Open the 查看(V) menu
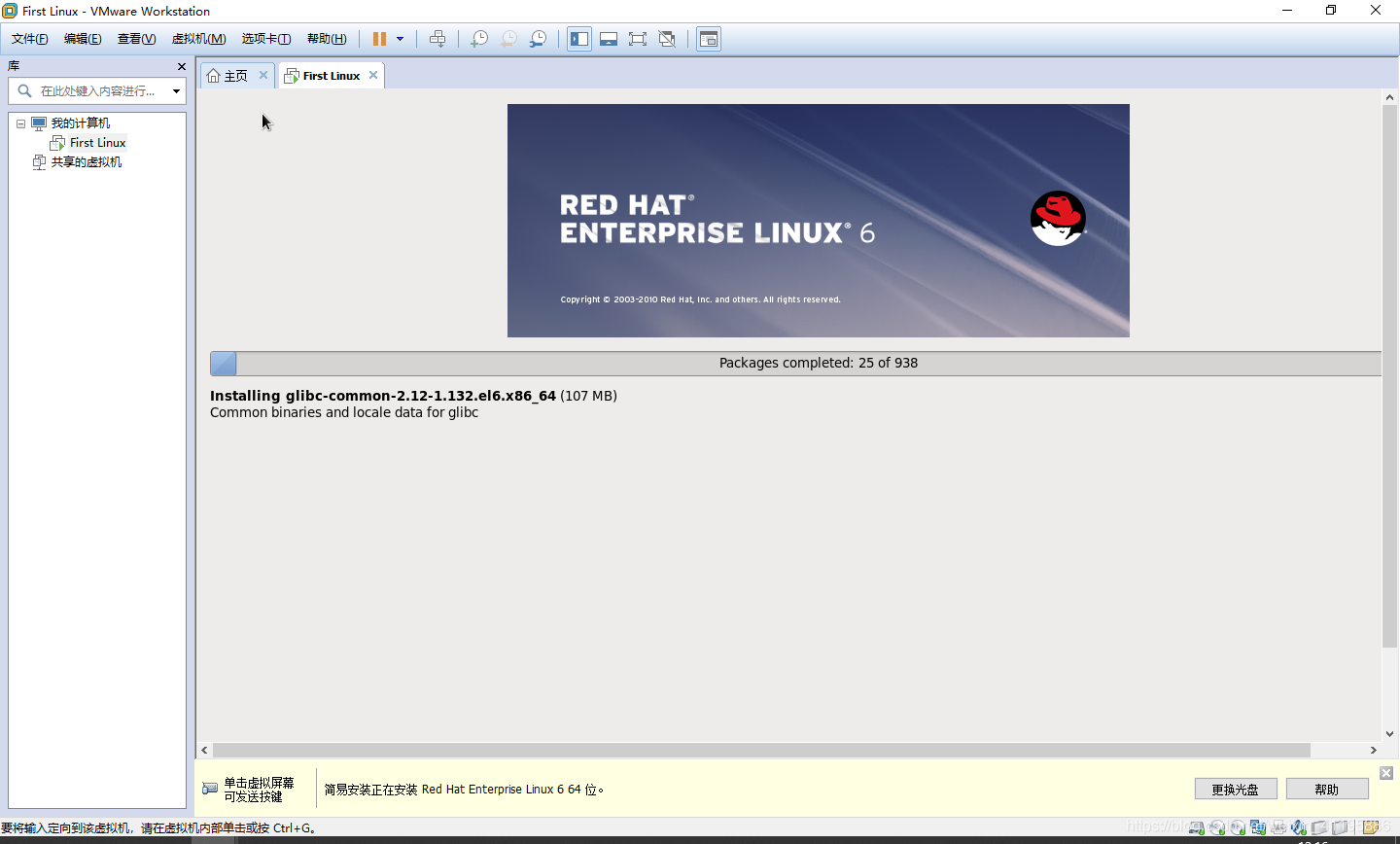Screen dimensions: 1400x844 click(136, 39)
